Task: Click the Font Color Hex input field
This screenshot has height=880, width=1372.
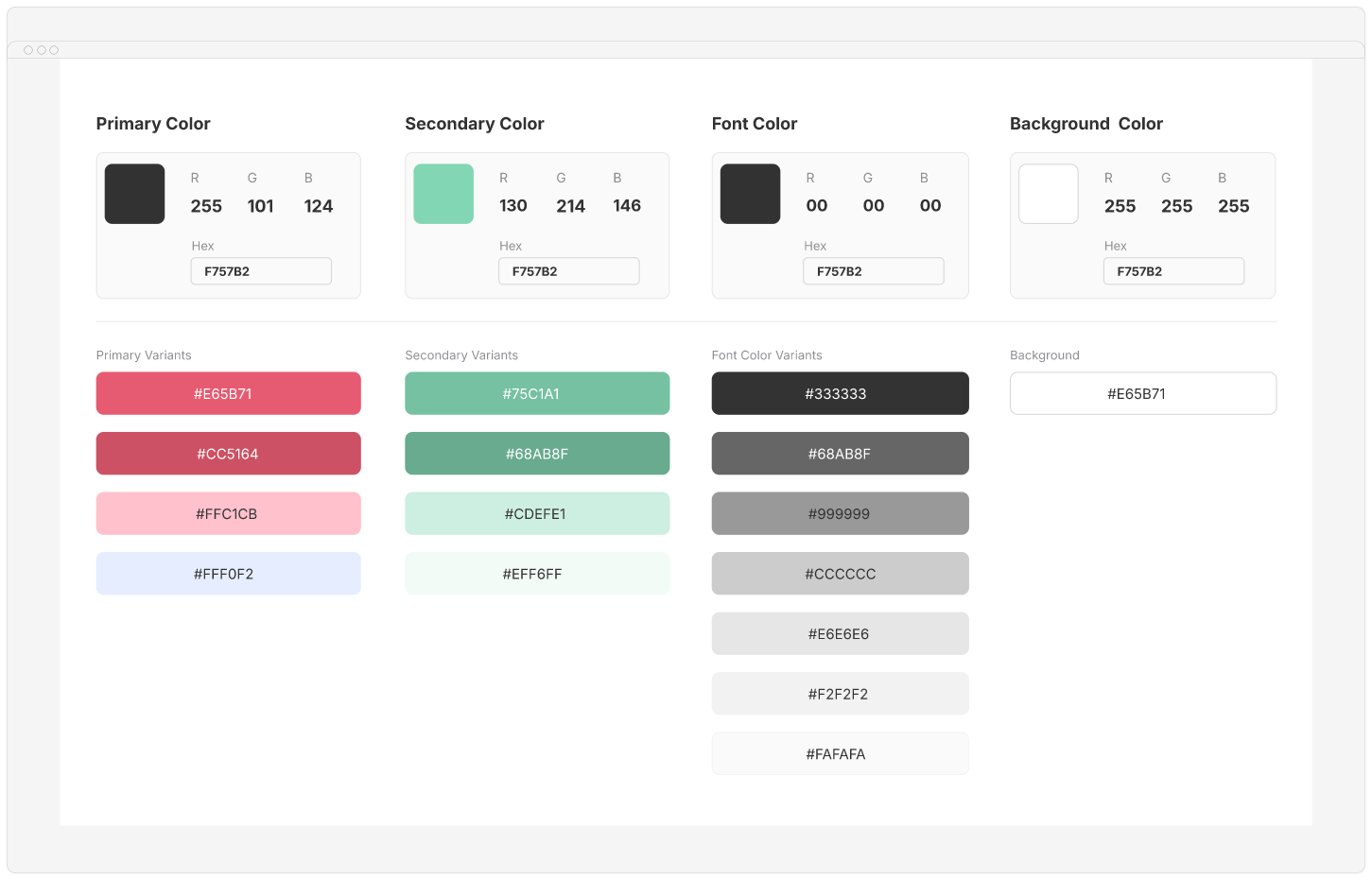Action: point(874,271)
